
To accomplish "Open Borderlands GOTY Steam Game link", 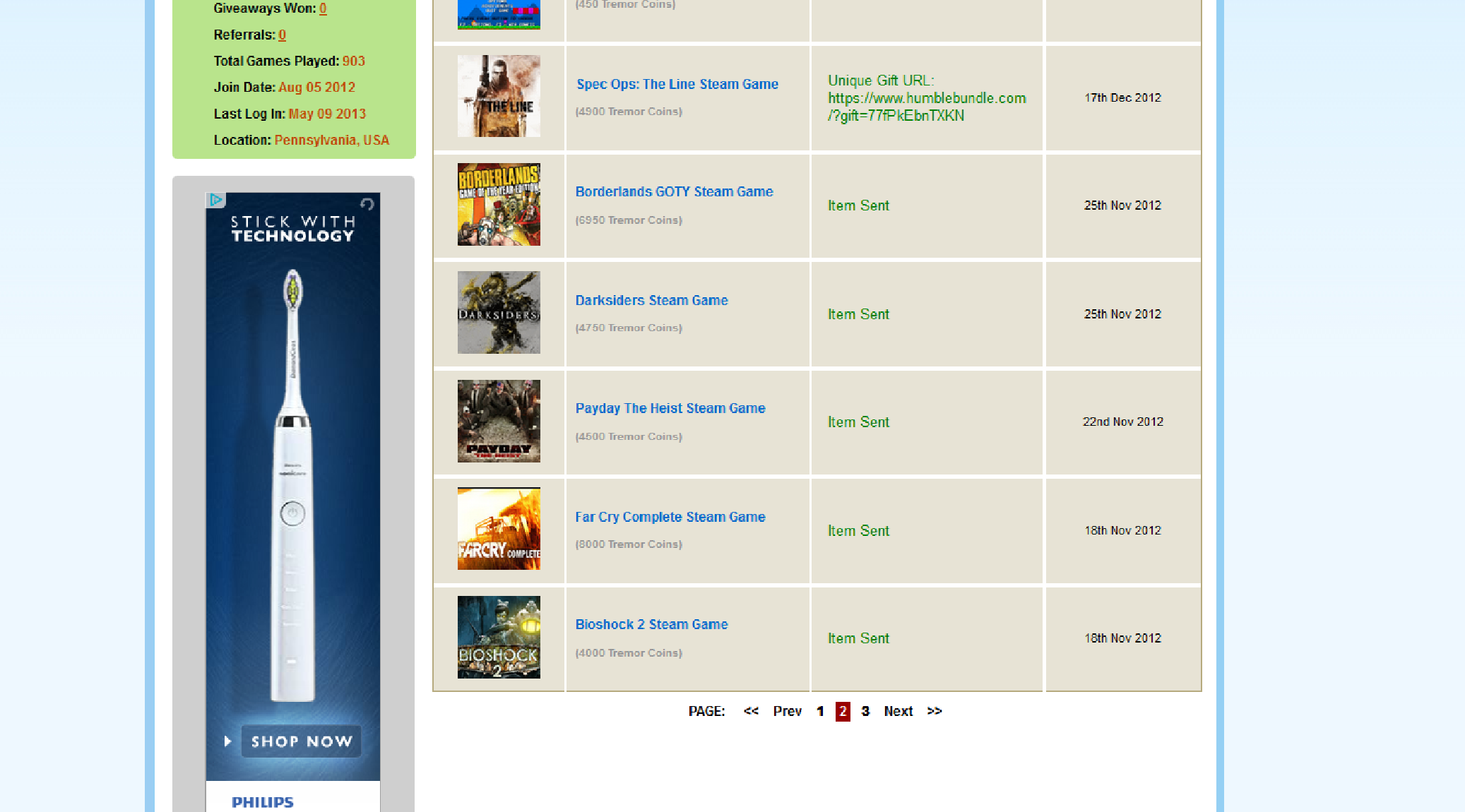I will 674,192.
